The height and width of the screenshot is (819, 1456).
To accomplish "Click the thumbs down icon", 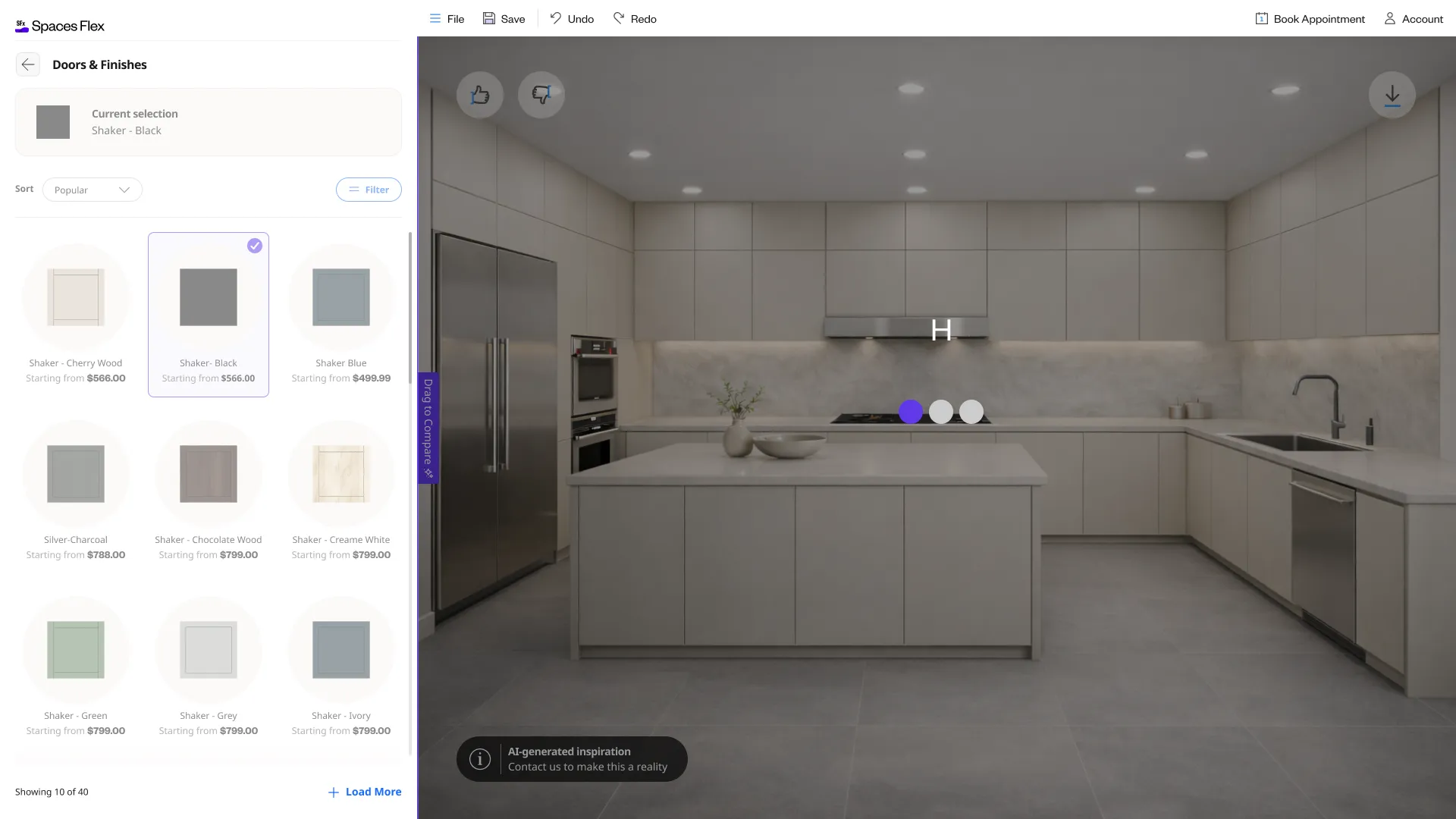I will click(541, 95).
